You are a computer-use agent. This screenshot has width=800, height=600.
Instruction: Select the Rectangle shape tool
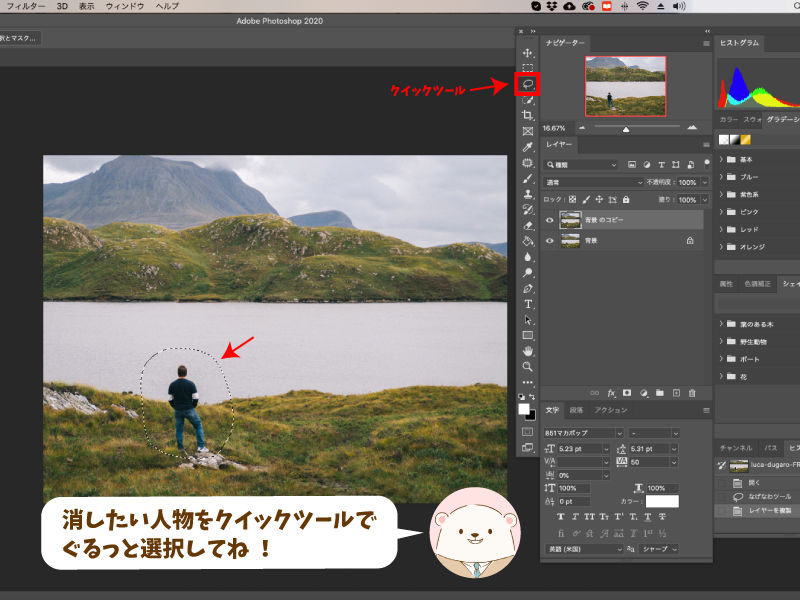pos(528,335)
